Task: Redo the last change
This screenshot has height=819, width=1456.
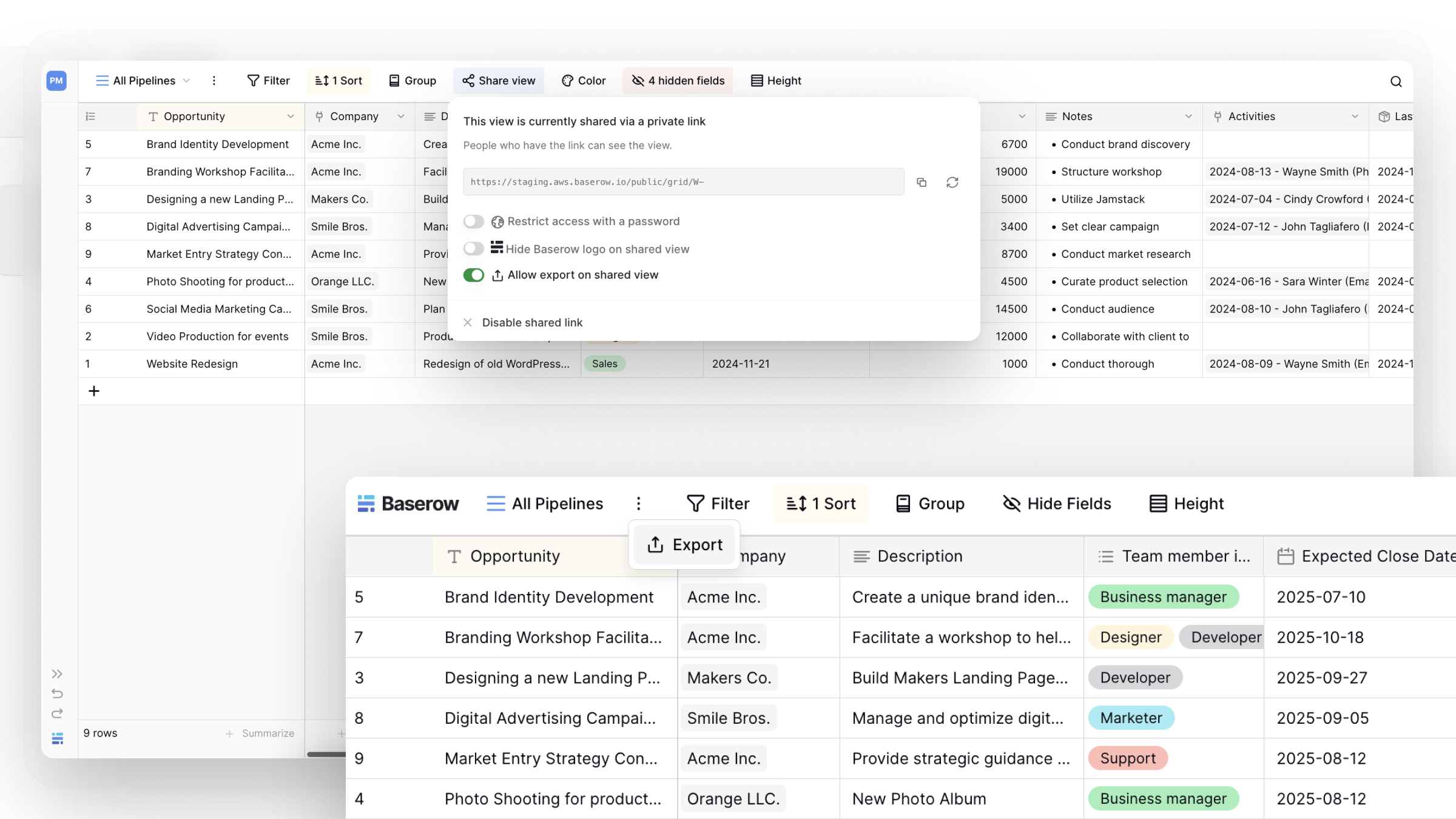Action: [x=57, y=713]
